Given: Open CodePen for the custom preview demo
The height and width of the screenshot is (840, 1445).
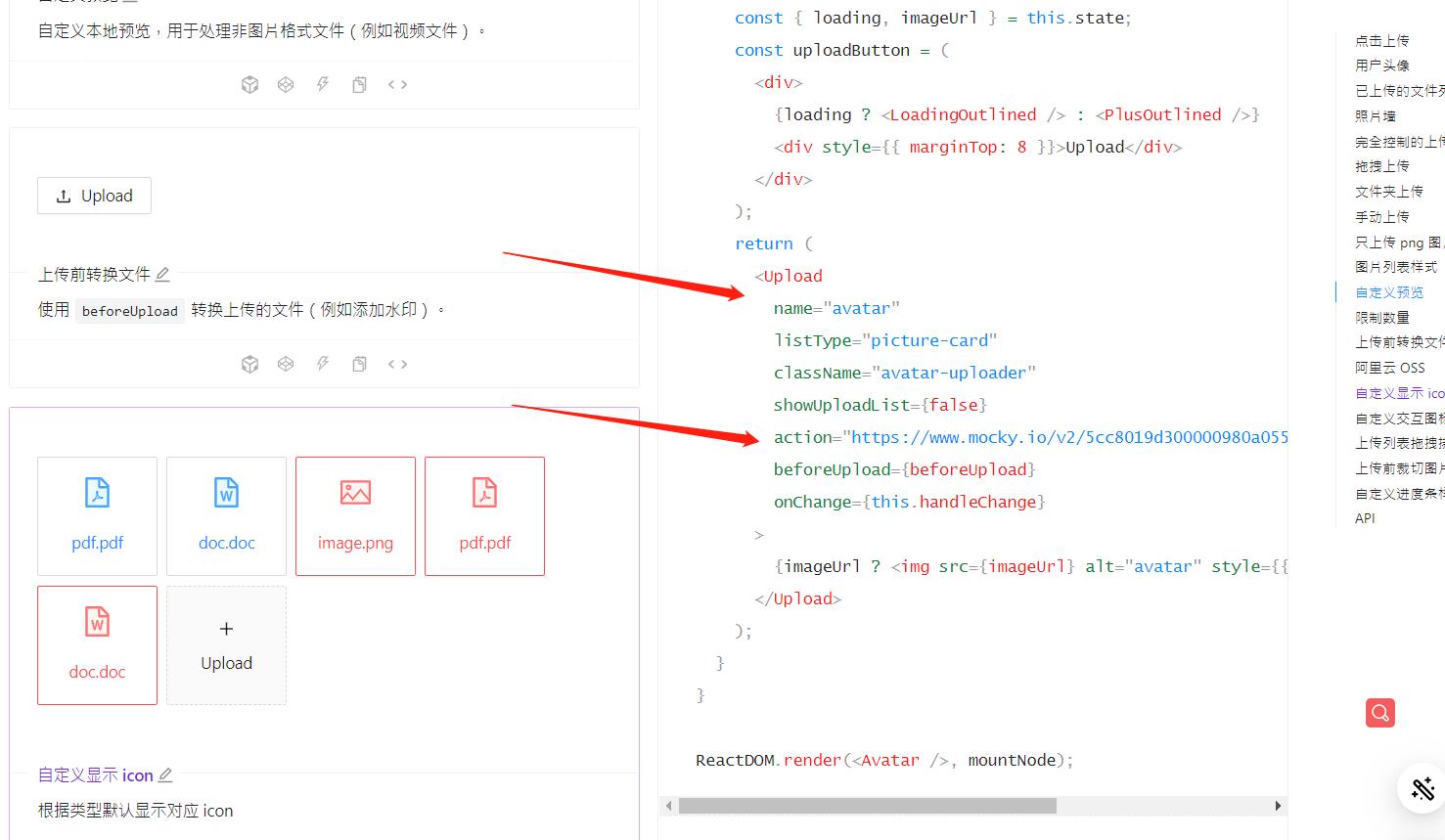Looking at the screenshot, I should click(286, 85).
